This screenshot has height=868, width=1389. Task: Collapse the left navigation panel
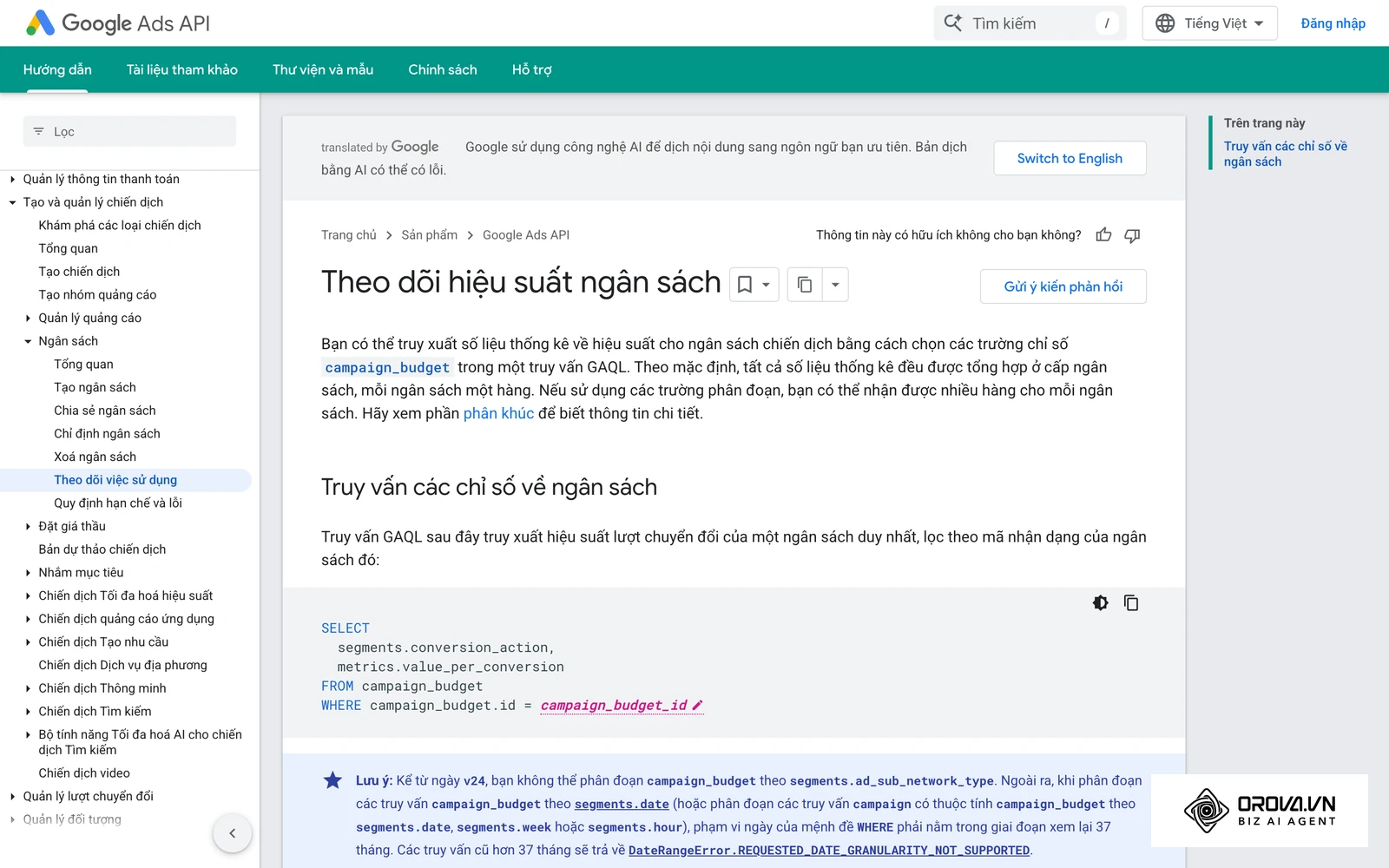[x=232, y=833]
